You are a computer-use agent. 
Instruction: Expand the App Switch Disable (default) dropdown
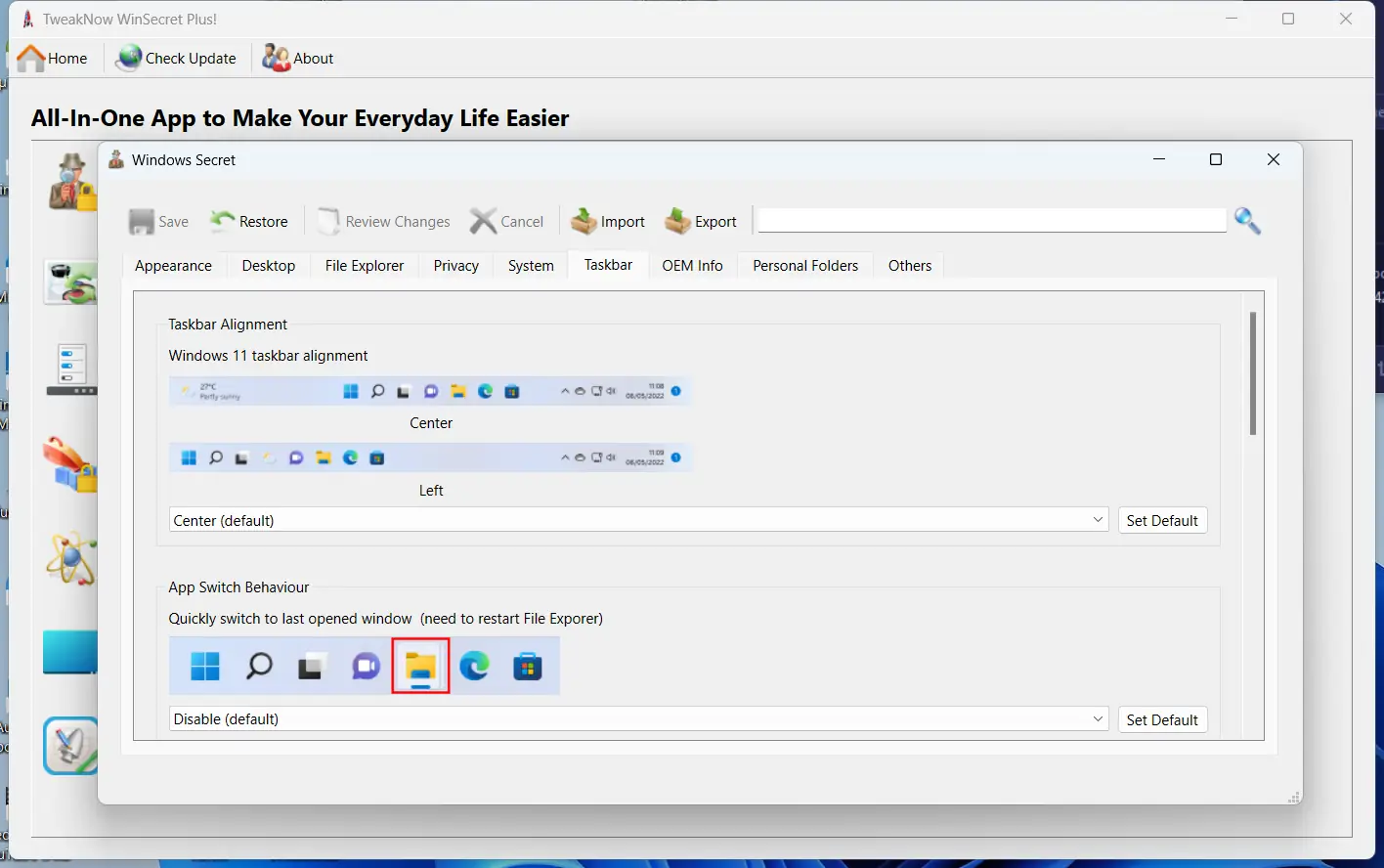[x=639, y=719]
